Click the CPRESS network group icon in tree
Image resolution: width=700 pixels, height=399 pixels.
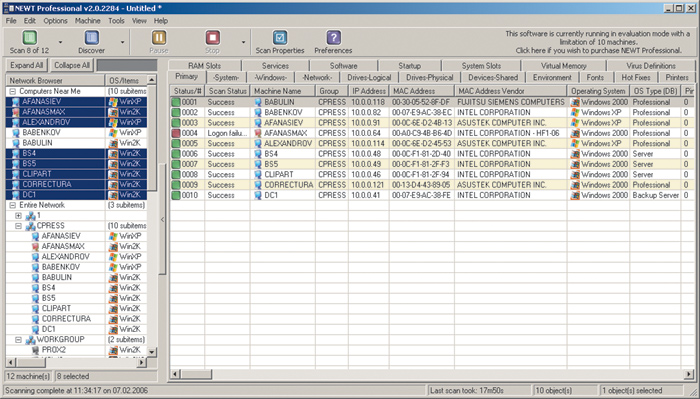click(30, 226)
